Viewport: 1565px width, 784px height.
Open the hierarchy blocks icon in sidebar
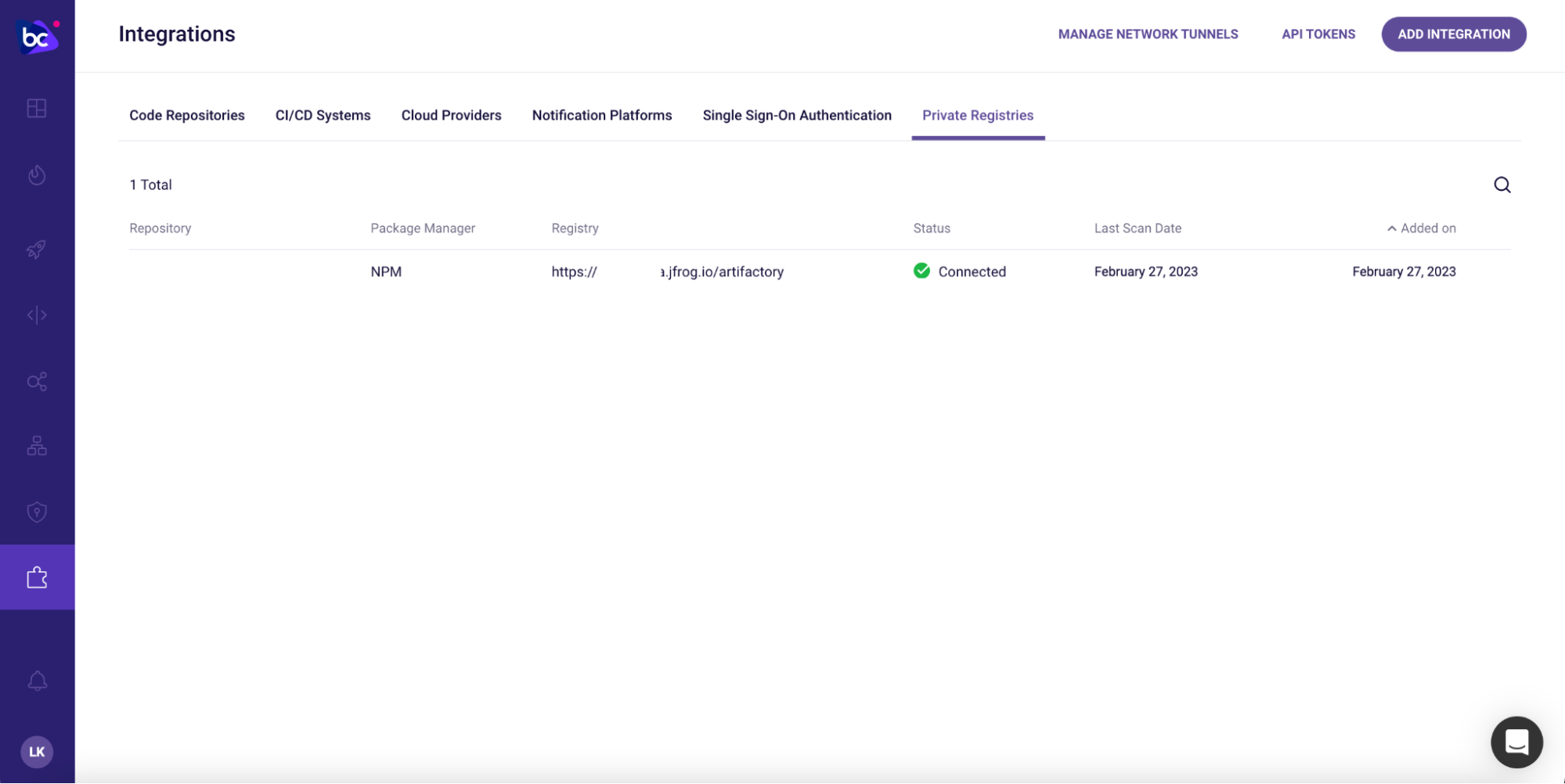point(37,446)
